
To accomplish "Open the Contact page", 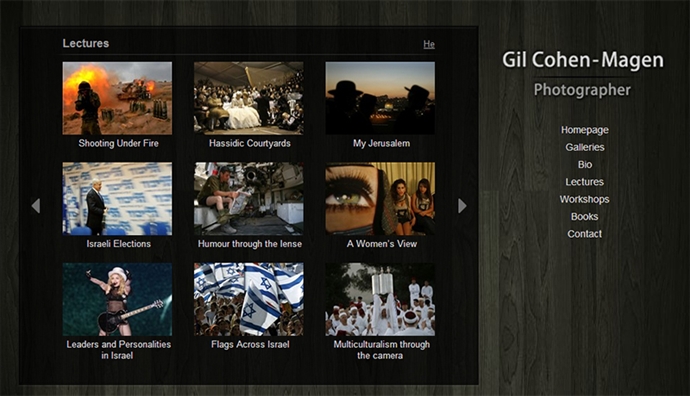I will point(584,234).
